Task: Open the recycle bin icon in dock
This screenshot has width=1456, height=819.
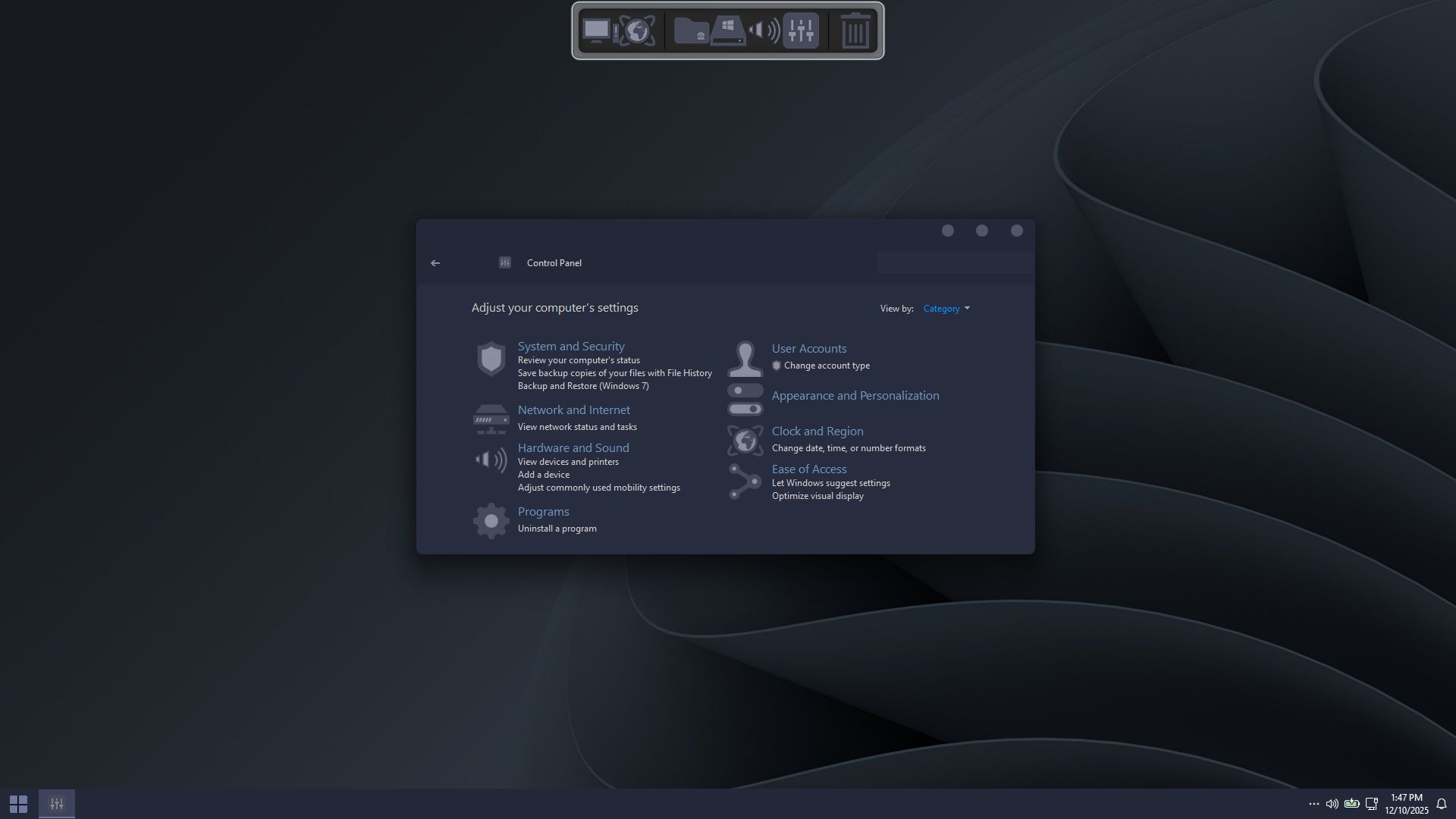Action: click(x=855, y=31)
